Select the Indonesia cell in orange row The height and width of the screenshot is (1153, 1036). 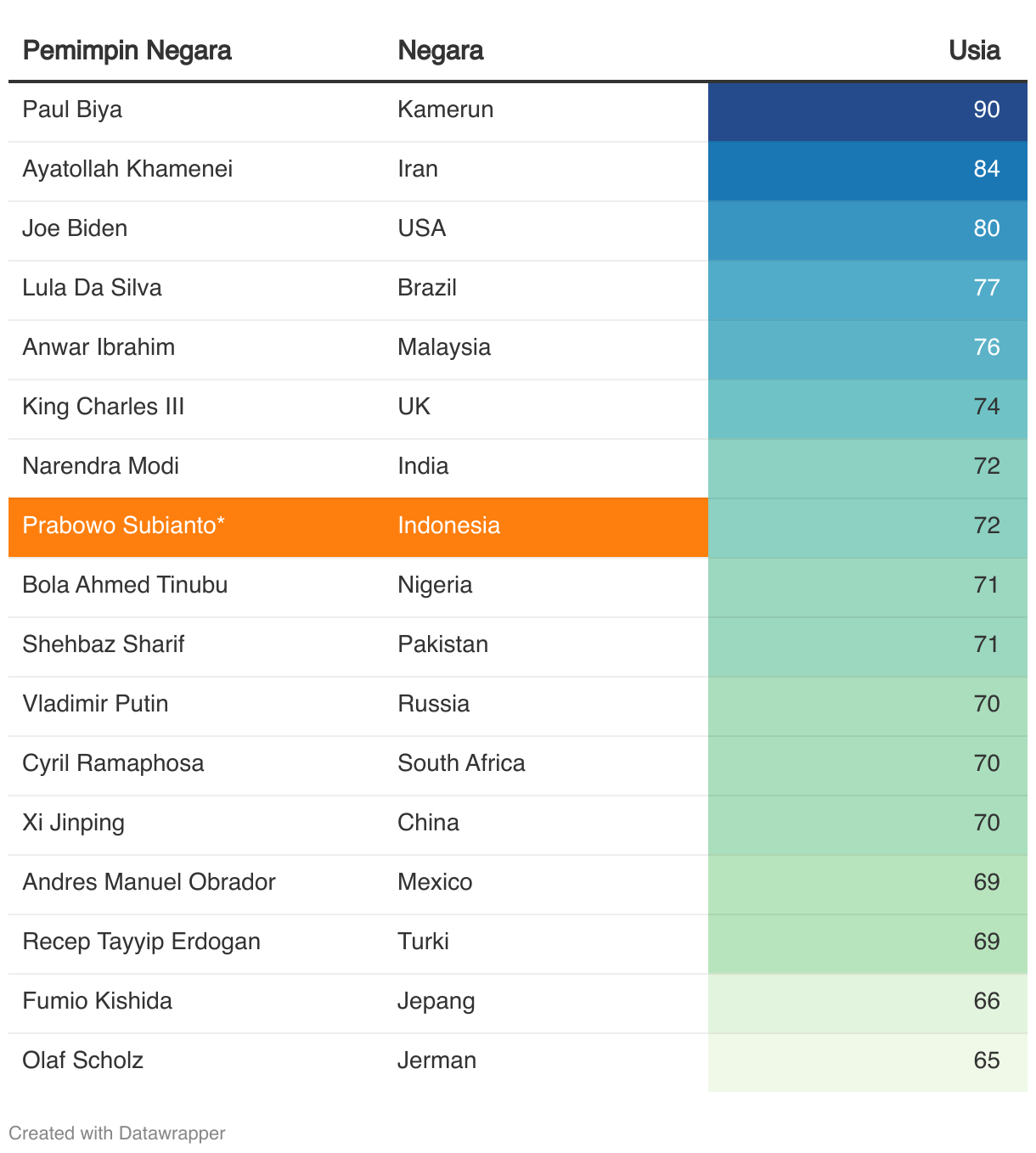click(449, 526)
